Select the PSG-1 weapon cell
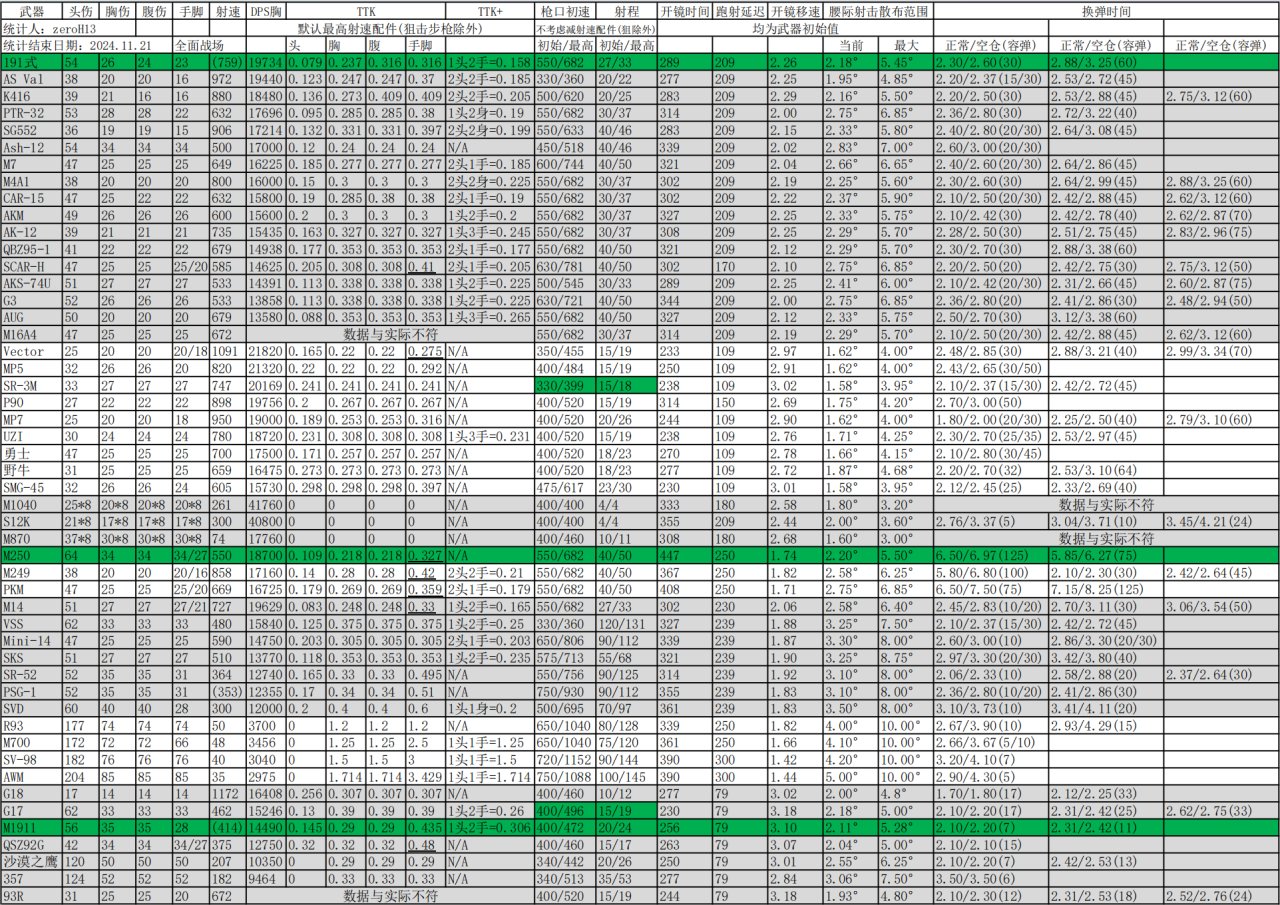 point(30,691)
